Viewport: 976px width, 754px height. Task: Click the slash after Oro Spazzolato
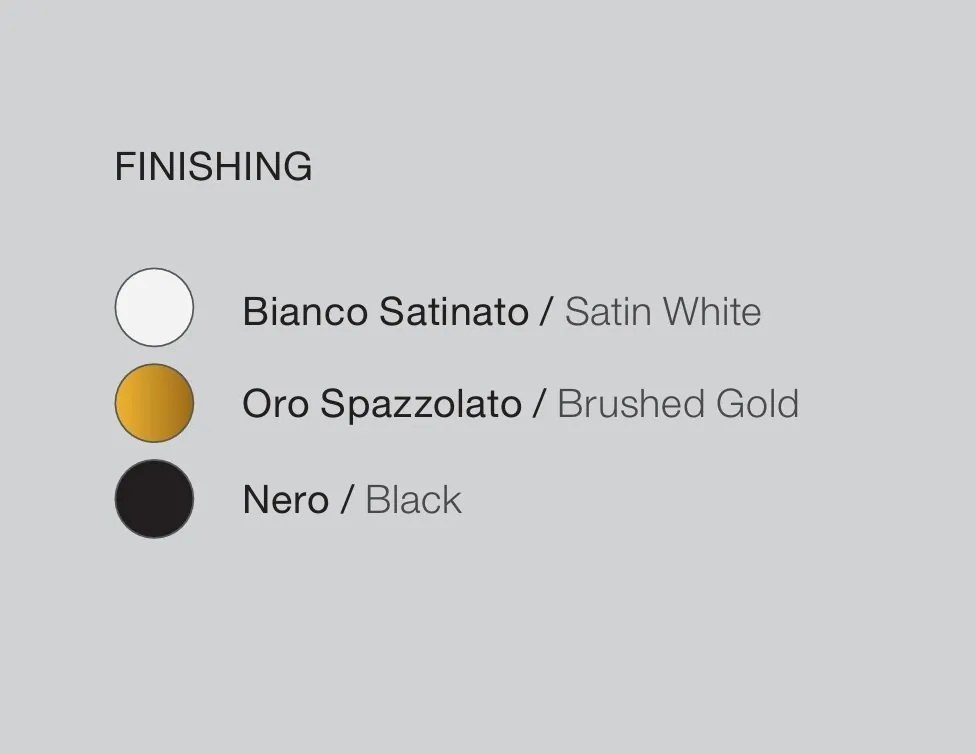tap(539, 403)
